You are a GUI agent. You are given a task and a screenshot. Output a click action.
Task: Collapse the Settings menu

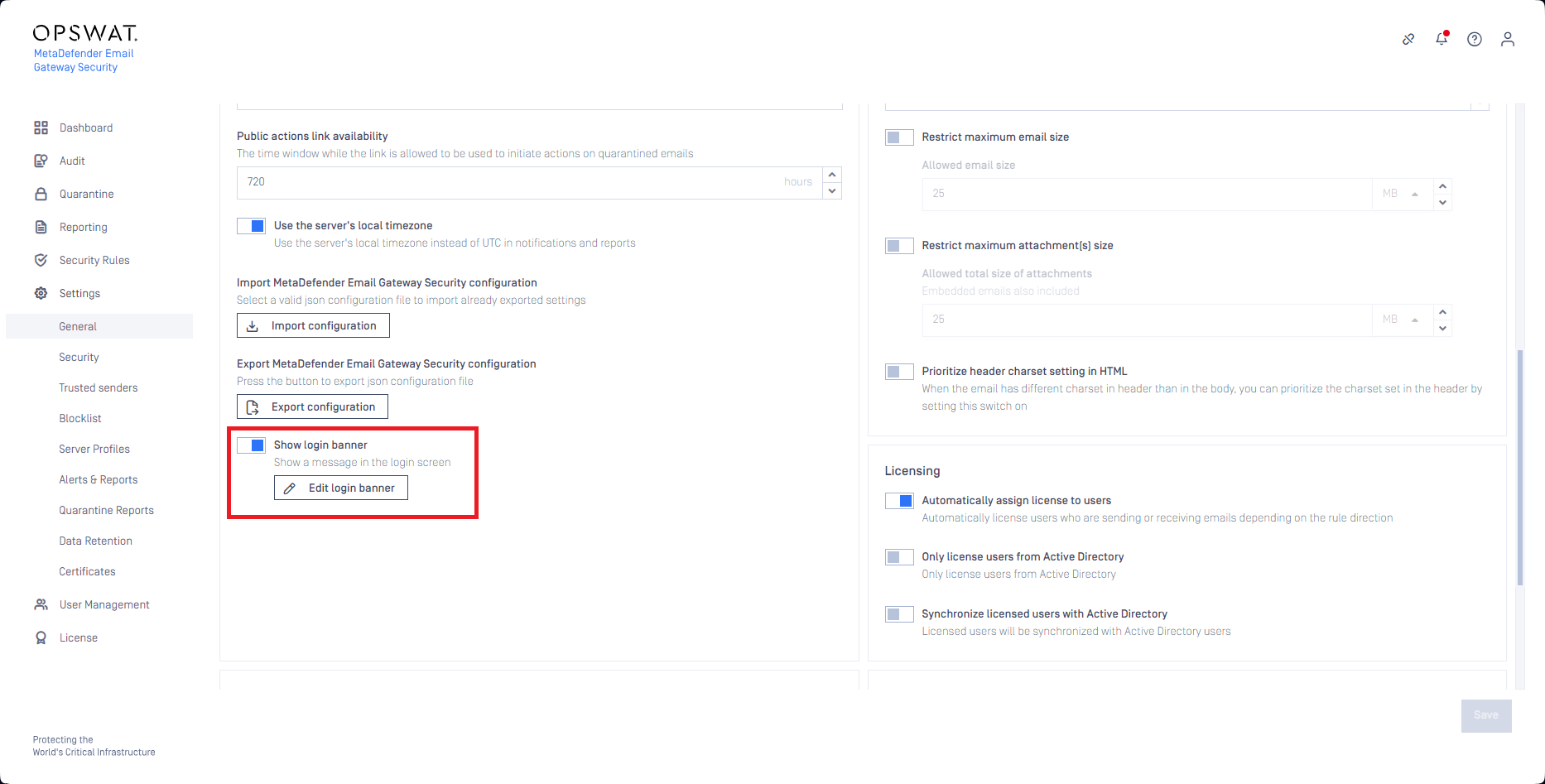[79, 293]
